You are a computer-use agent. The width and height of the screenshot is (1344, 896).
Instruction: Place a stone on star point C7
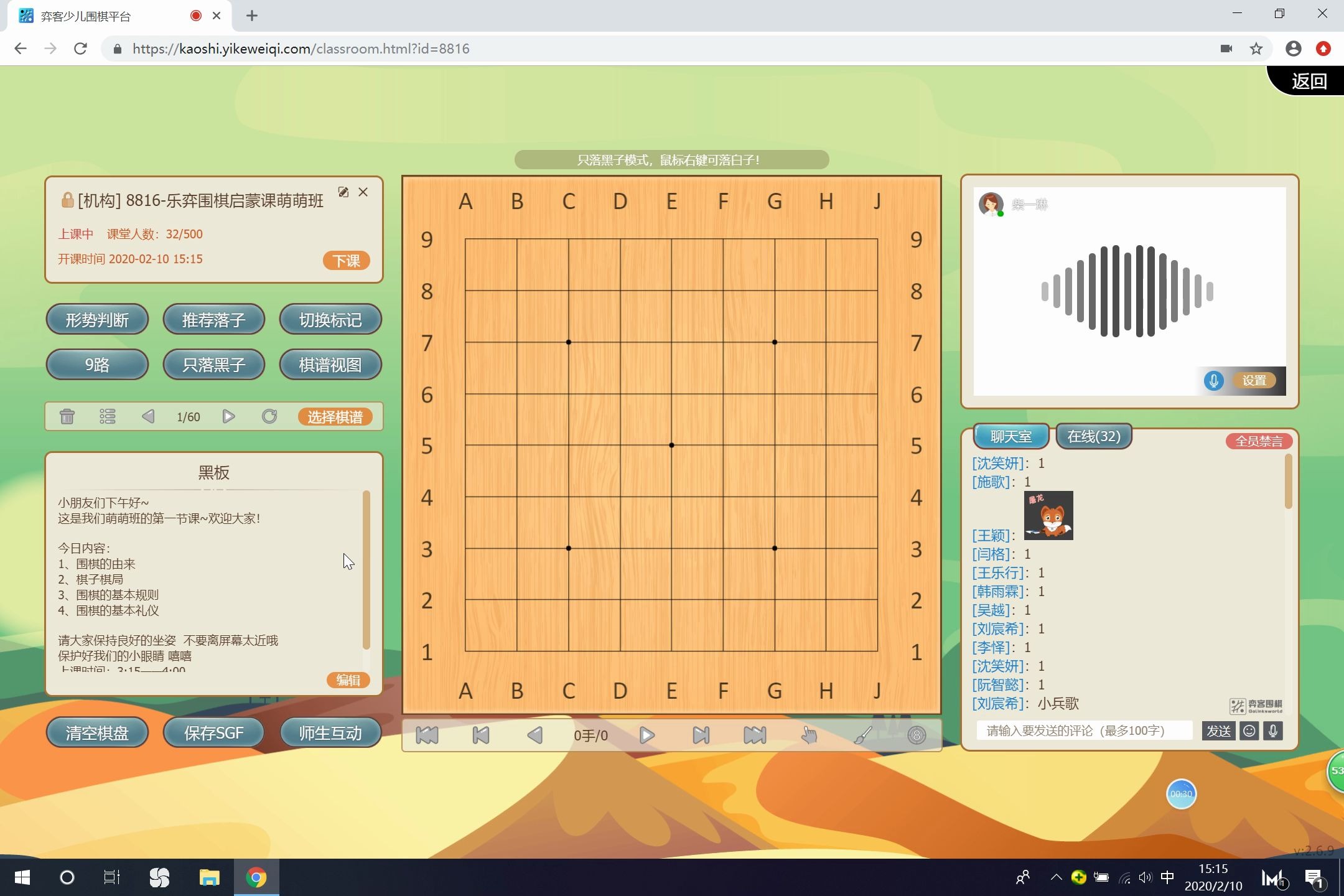coord(569,342)
